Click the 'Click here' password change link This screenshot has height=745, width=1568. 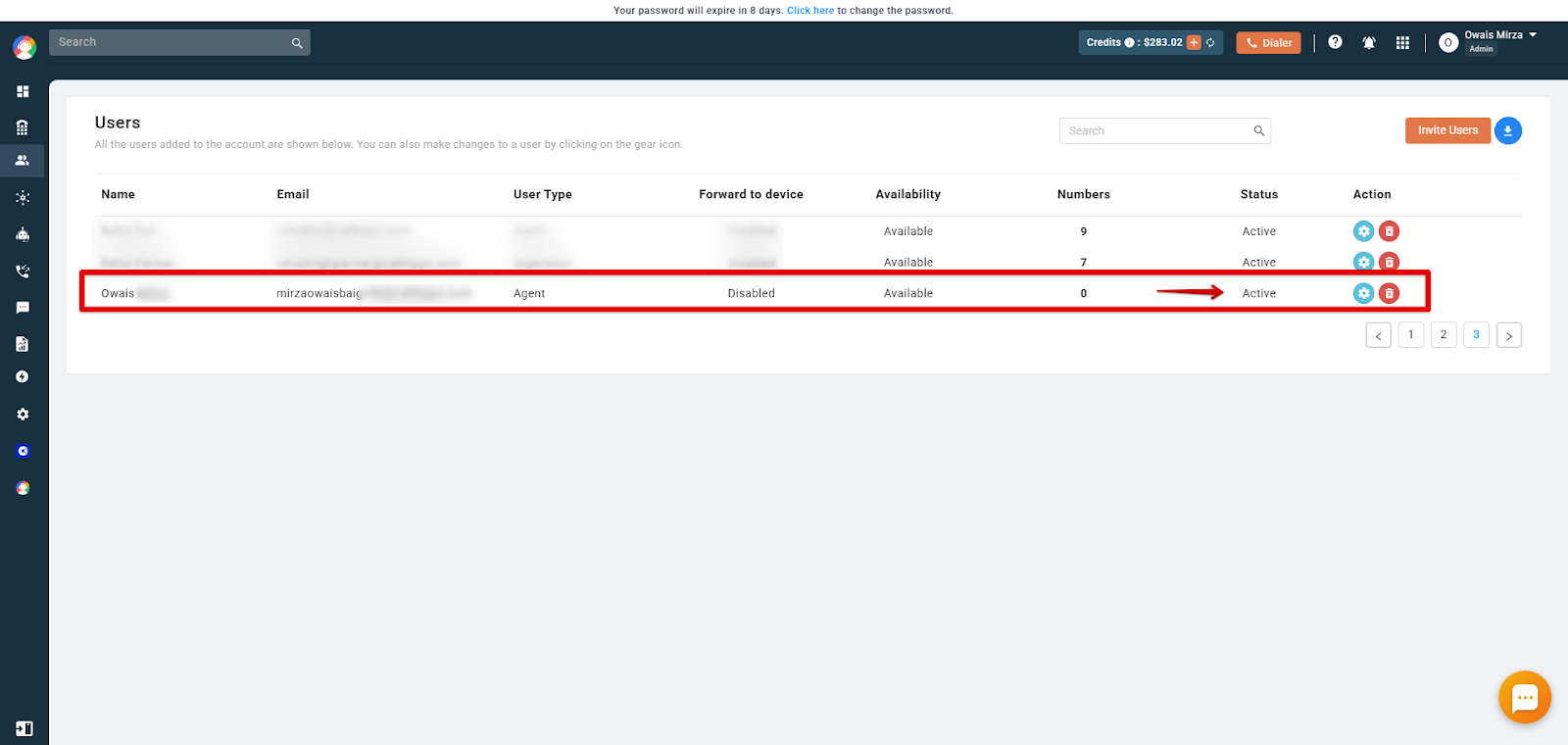[x=810, y=11]
